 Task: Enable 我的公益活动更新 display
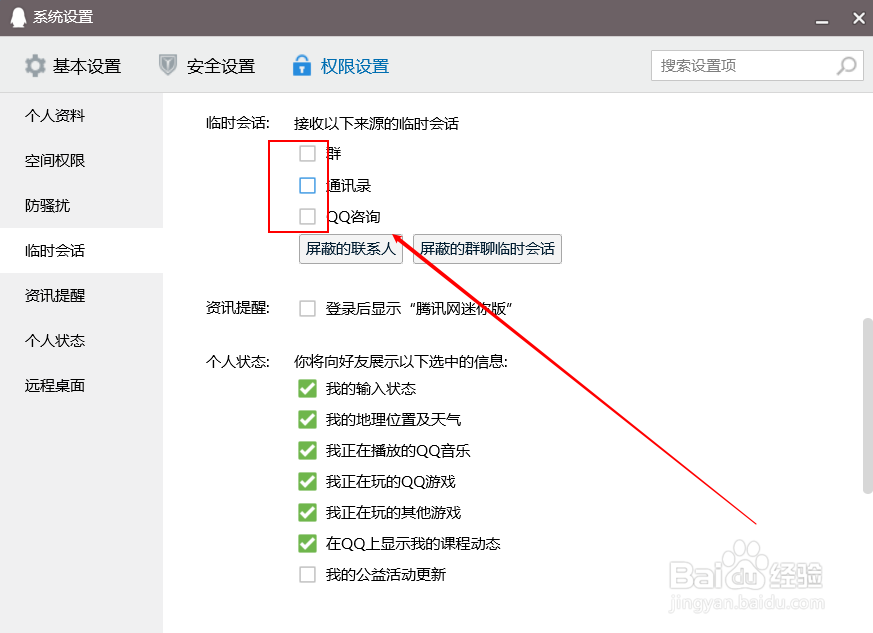pos(307,574)
